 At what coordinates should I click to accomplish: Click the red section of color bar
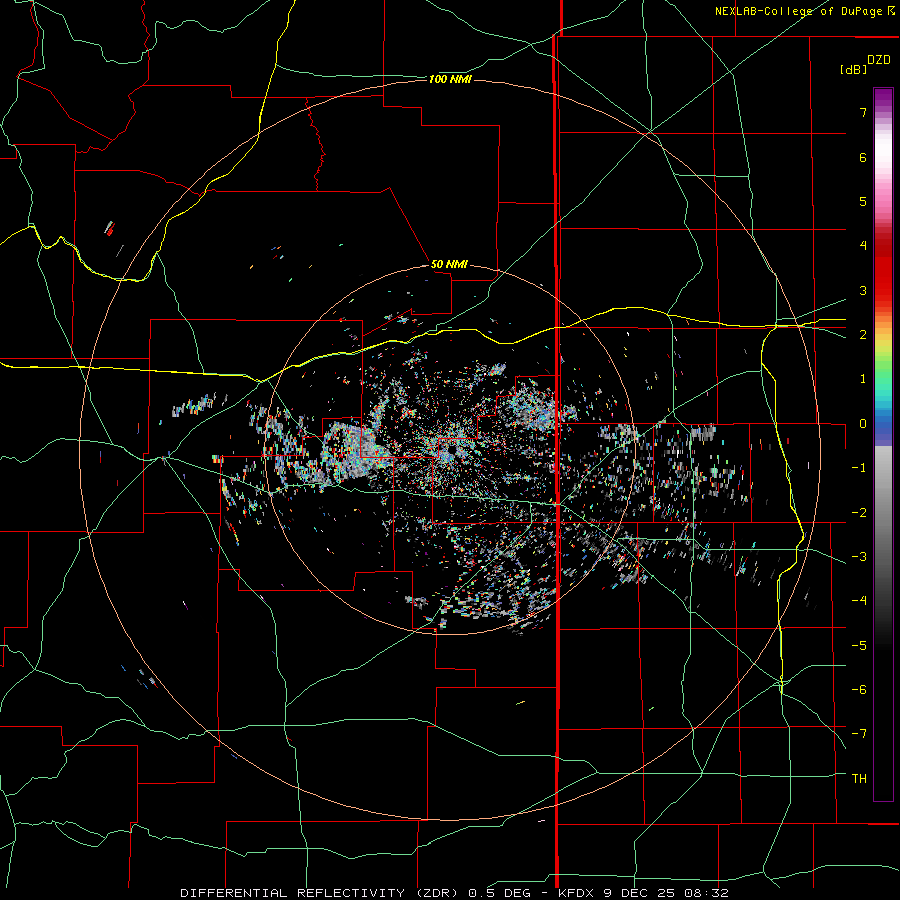(x=883, y=270)
